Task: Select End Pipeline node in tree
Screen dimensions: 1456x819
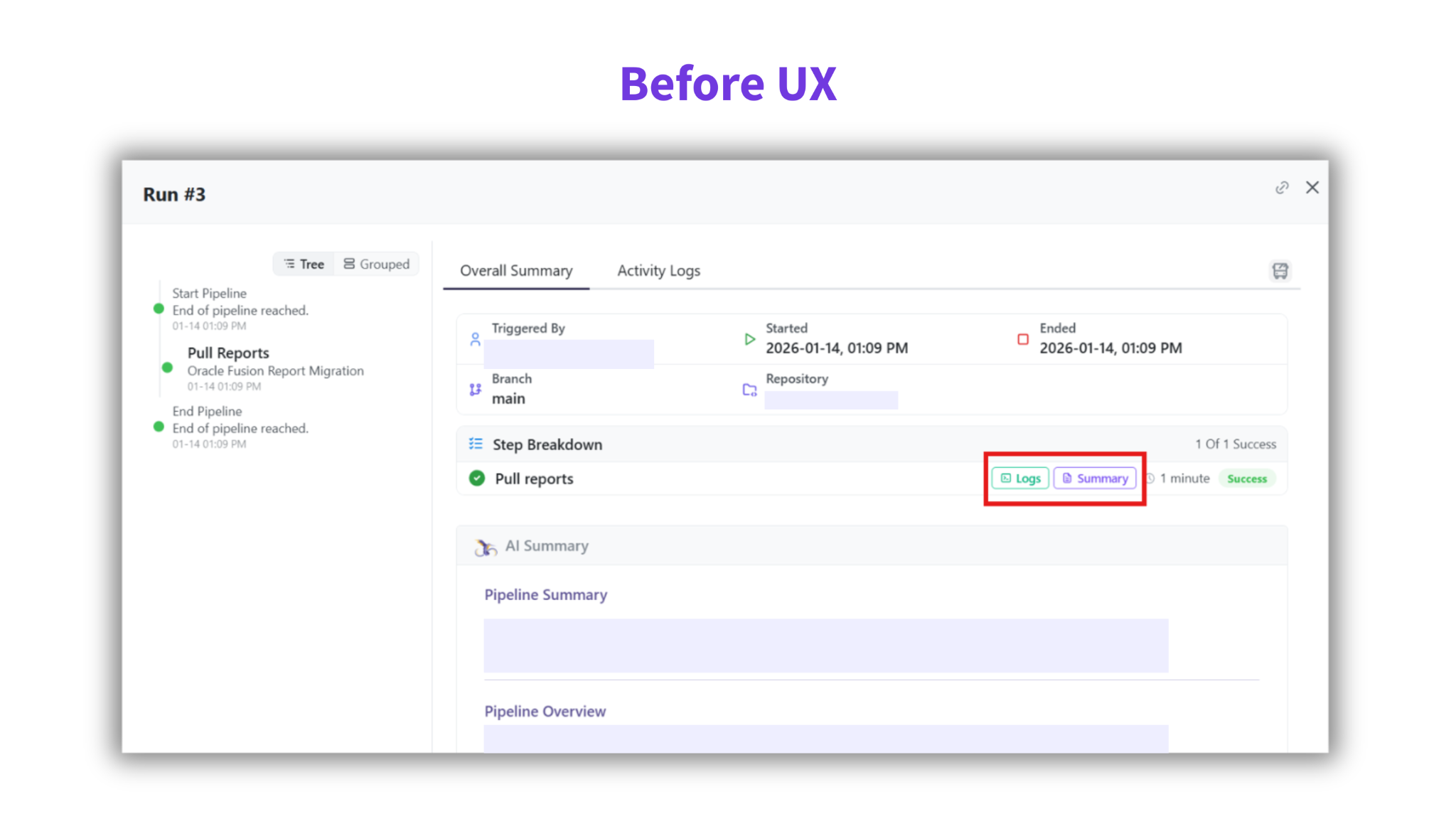Action: click(x=207, y=412)
